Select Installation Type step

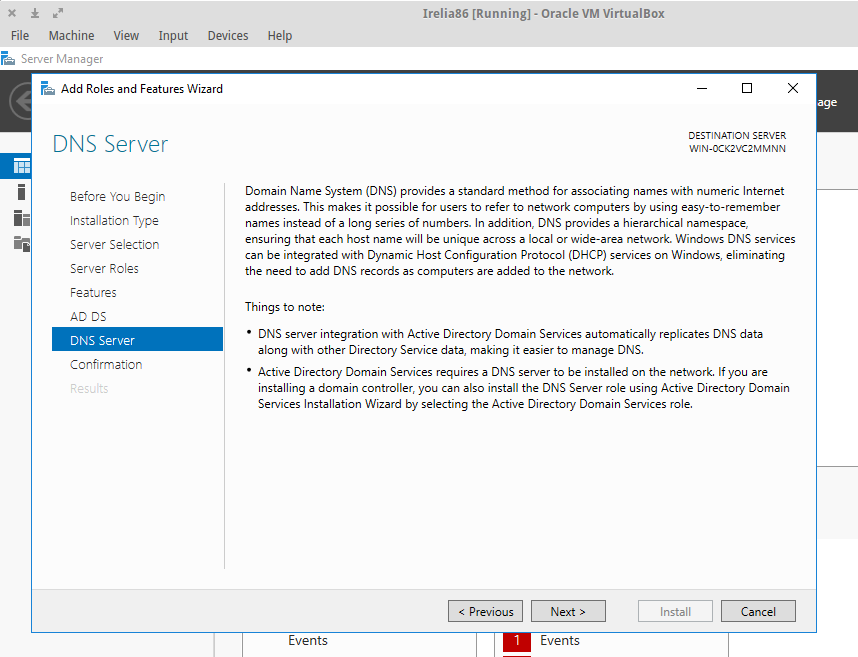pos(114,220)
